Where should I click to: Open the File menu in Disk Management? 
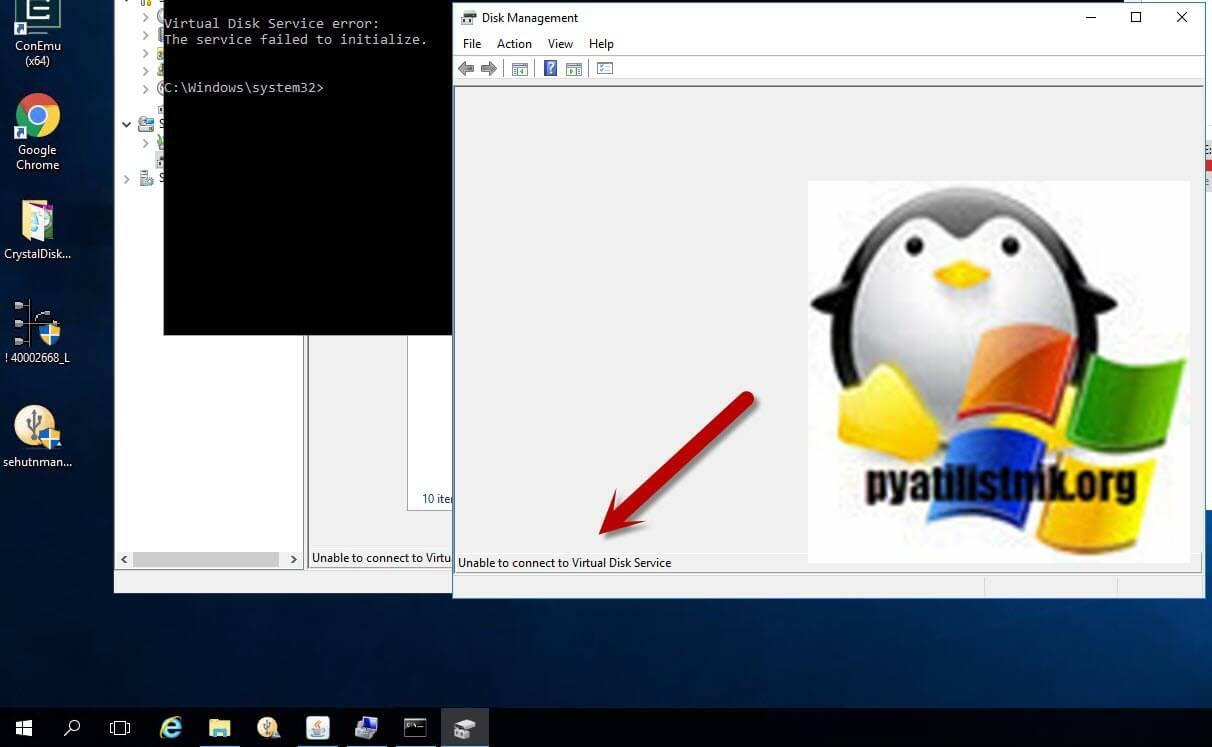472,44
